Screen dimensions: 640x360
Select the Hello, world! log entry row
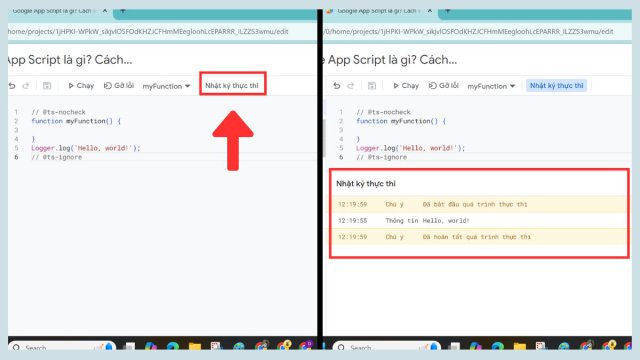tap(479, 220)
